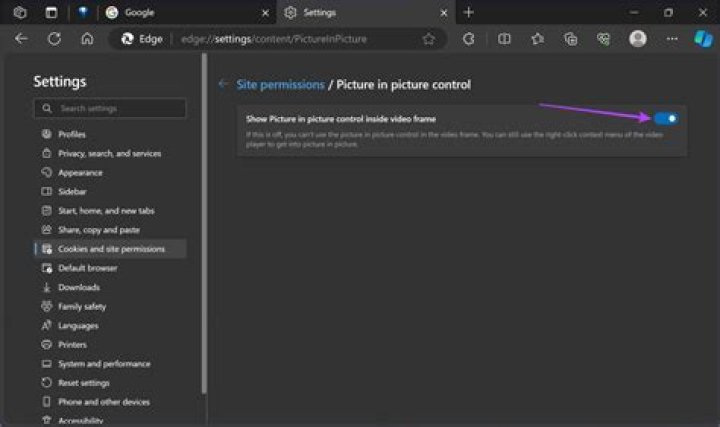Open Settings and more ellipsis menu

click(x=672, y=39)
